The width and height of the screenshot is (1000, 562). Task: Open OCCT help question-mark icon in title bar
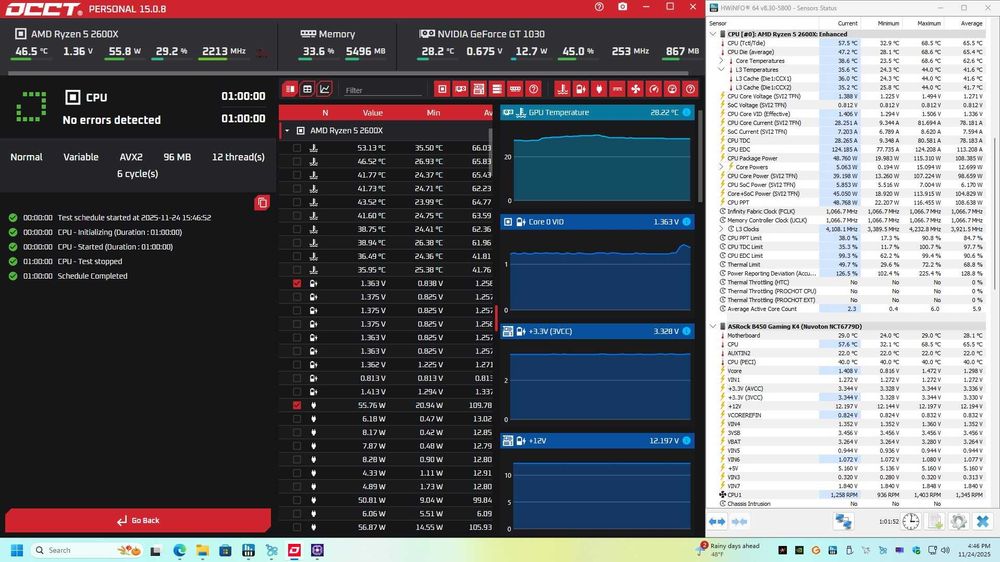click(x=599, y=7)
